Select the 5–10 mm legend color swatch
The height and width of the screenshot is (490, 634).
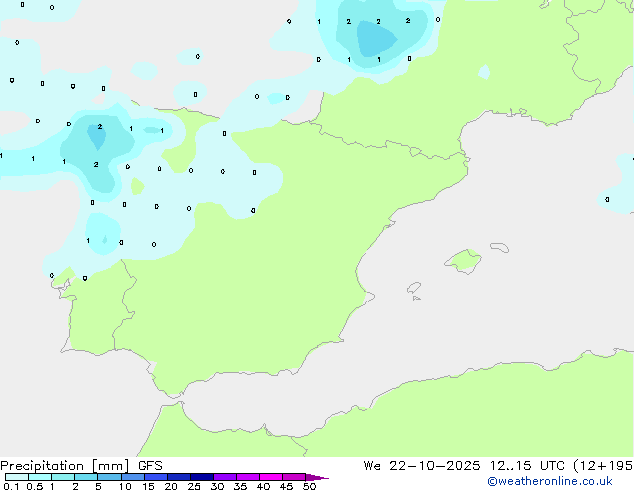click(109, 477)
